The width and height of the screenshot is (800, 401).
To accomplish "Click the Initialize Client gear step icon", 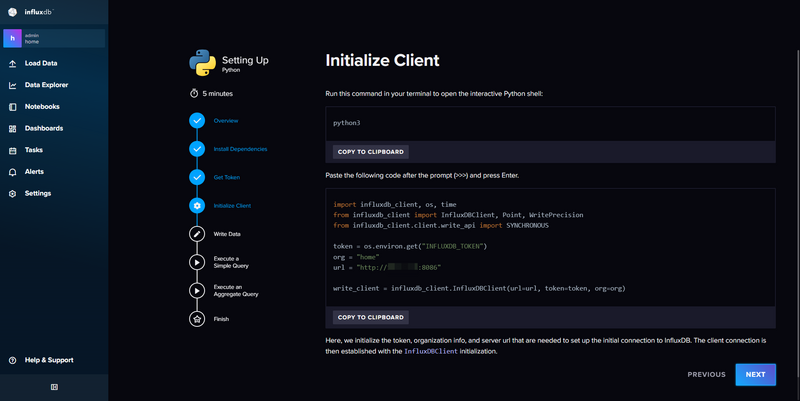I will (x=197, y=206).
